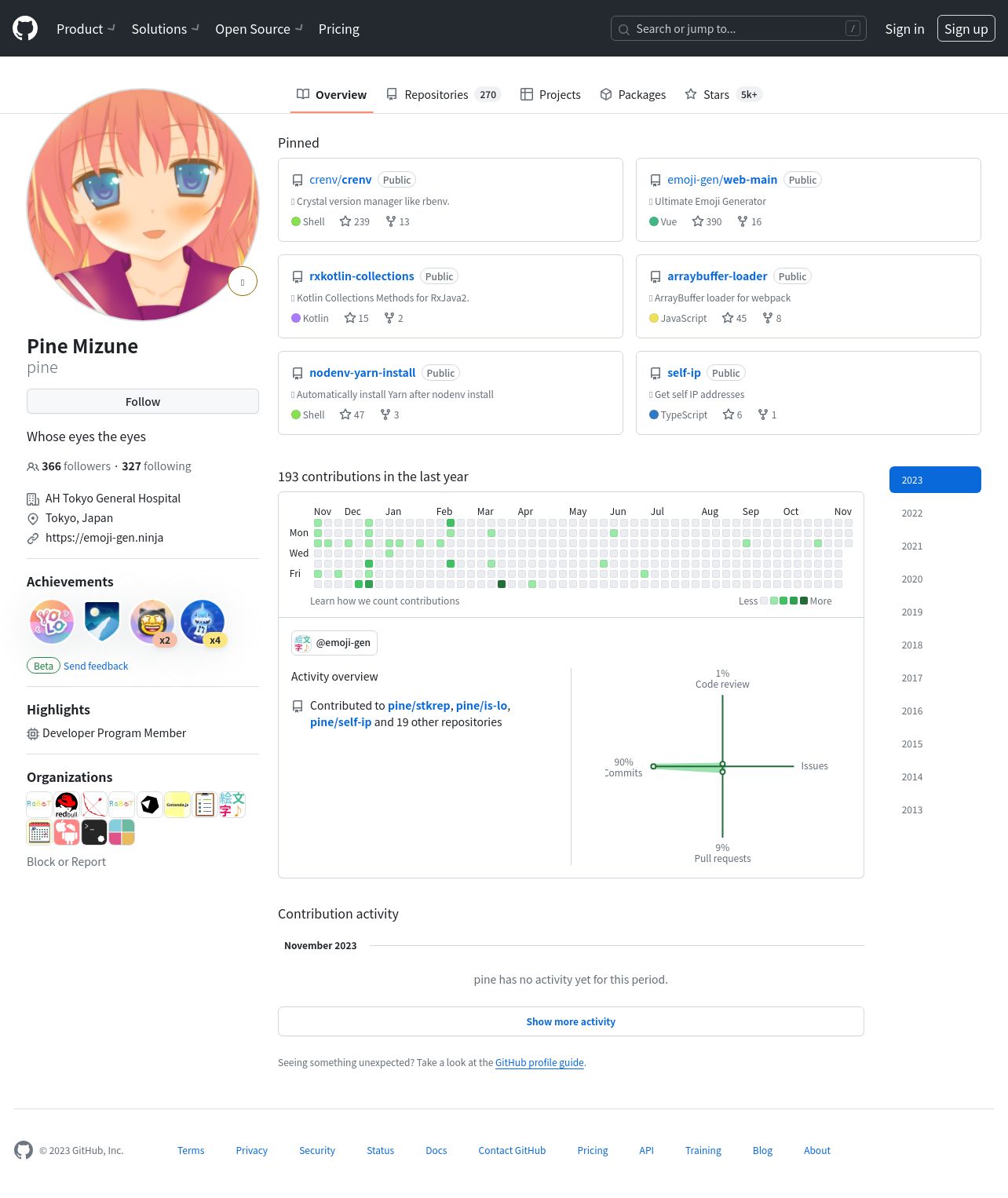Expand the Open Source menu
The height and width of the screenshot is (1198, 1008).
(259, 29)
